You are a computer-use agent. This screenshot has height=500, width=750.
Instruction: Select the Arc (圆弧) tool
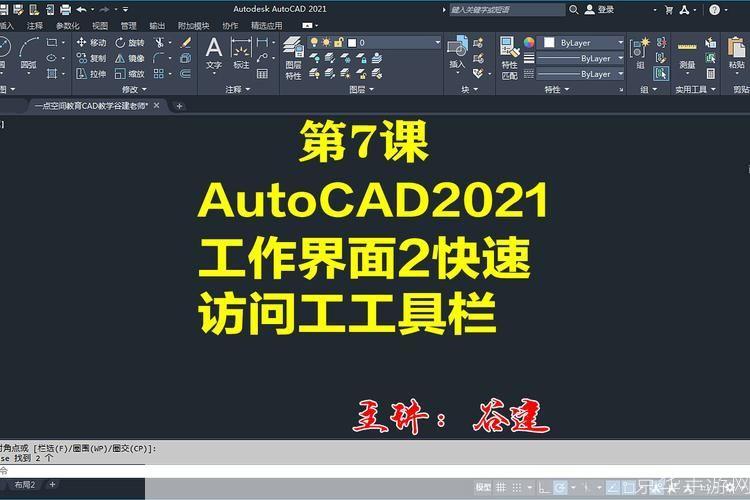tap(28, 53)
